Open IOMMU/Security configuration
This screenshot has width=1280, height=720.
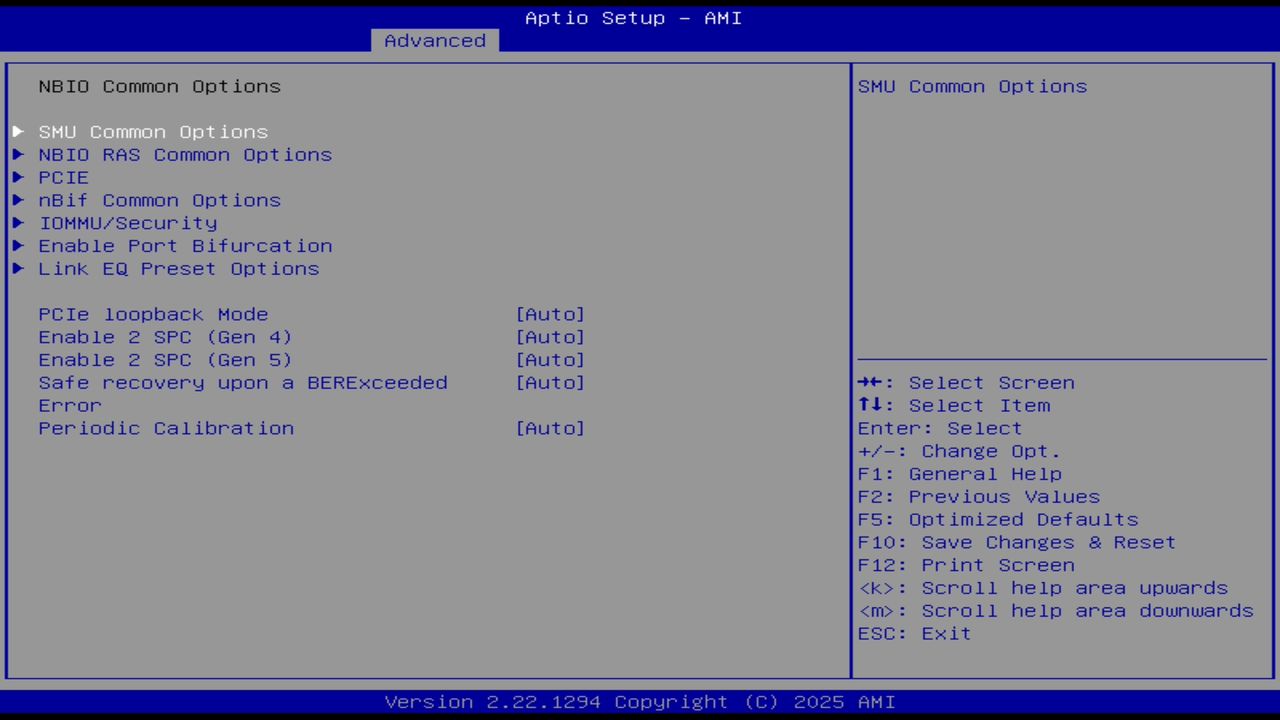127,223
